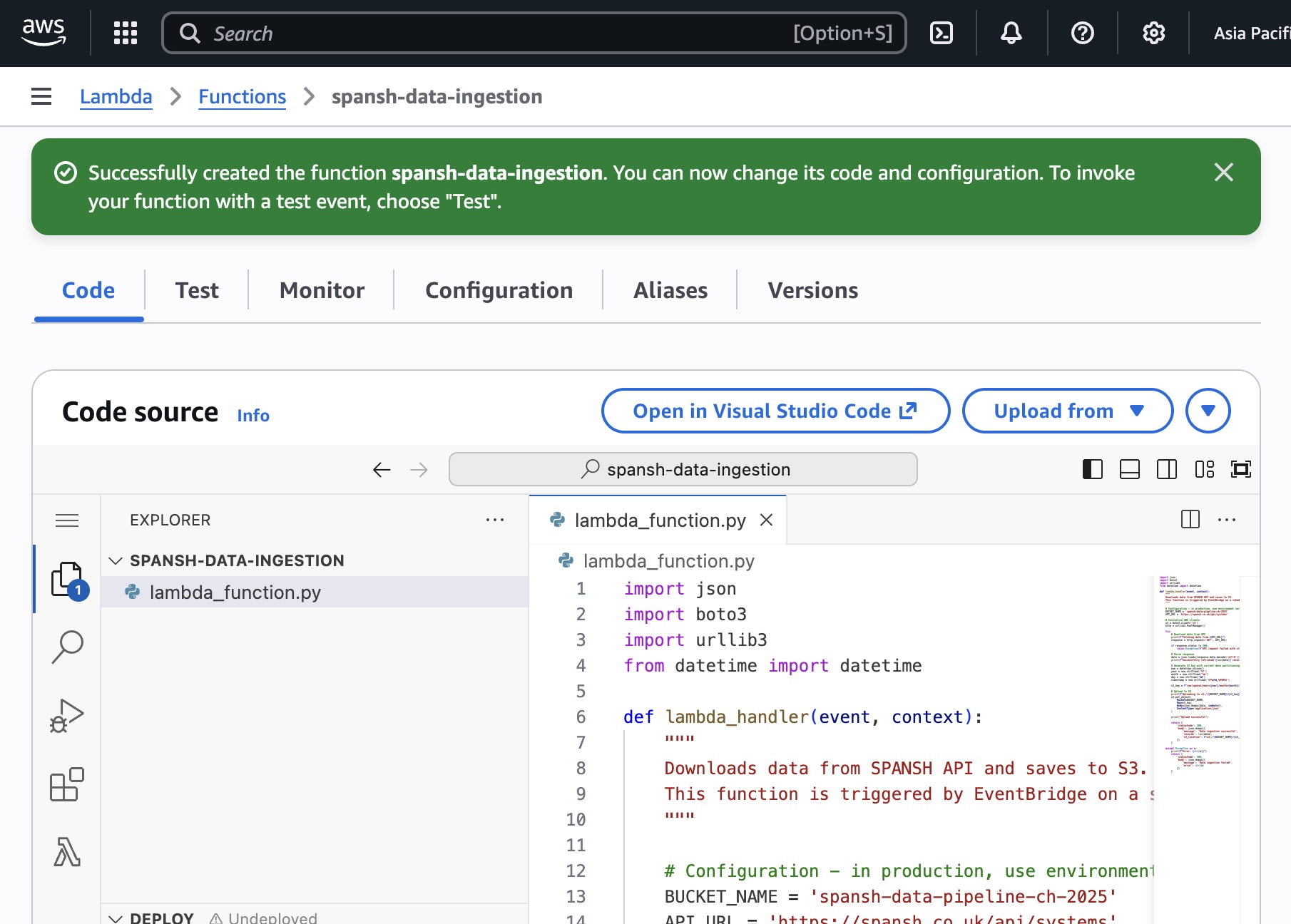Open the AWS services grid menu
1291x924 pixels.
point(126,33)
